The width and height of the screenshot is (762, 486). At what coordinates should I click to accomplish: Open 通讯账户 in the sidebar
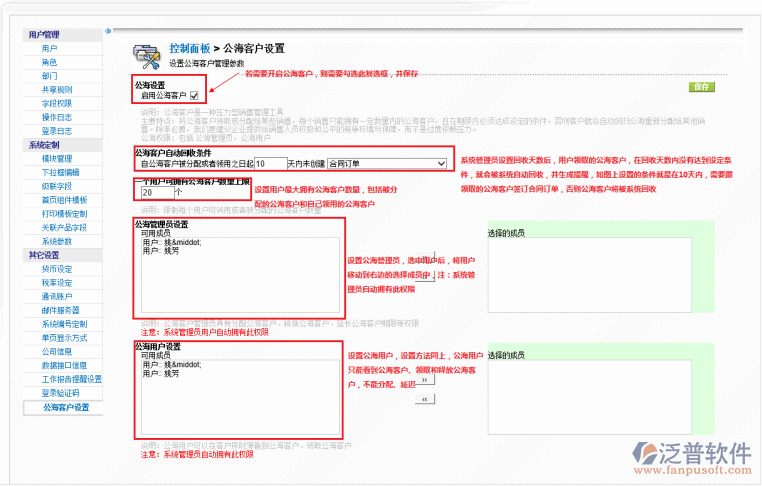click(x=57, y=296)
